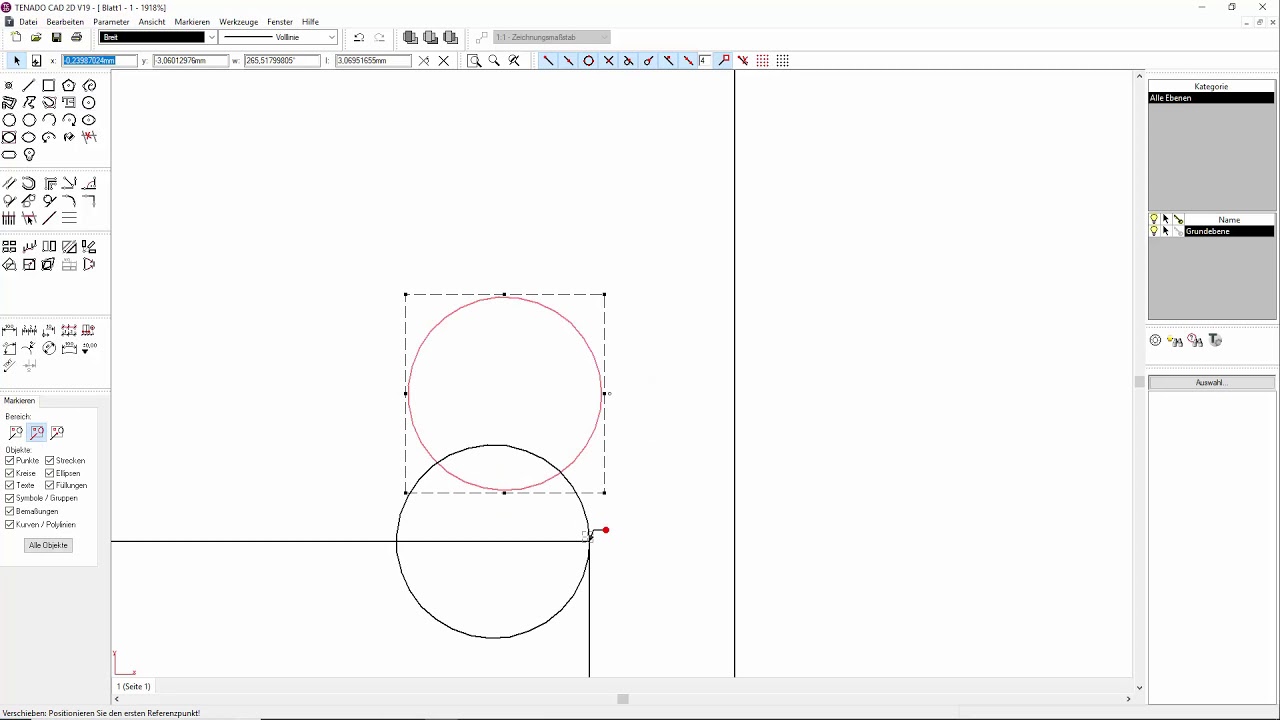This screenshot has width=1280, height=720.
Task: Click the gear icon in right panel
Action: pos(1156,341)
